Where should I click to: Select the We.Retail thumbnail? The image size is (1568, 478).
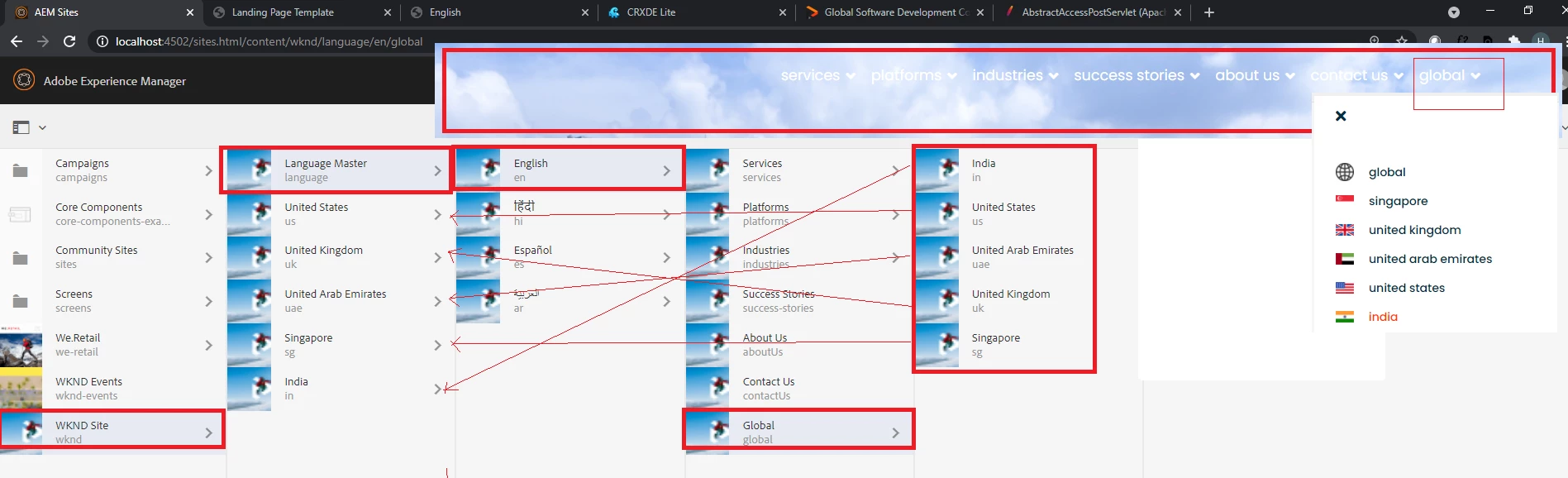(21, 345)
